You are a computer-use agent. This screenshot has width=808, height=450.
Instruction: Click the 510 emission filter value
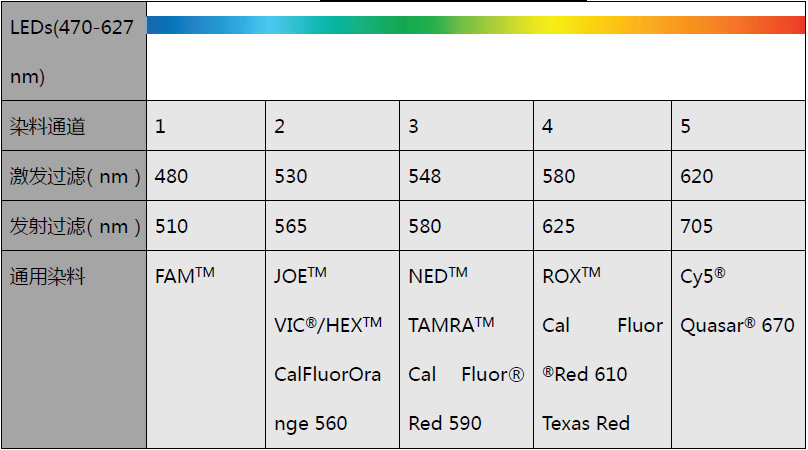(x=172, y=226)
